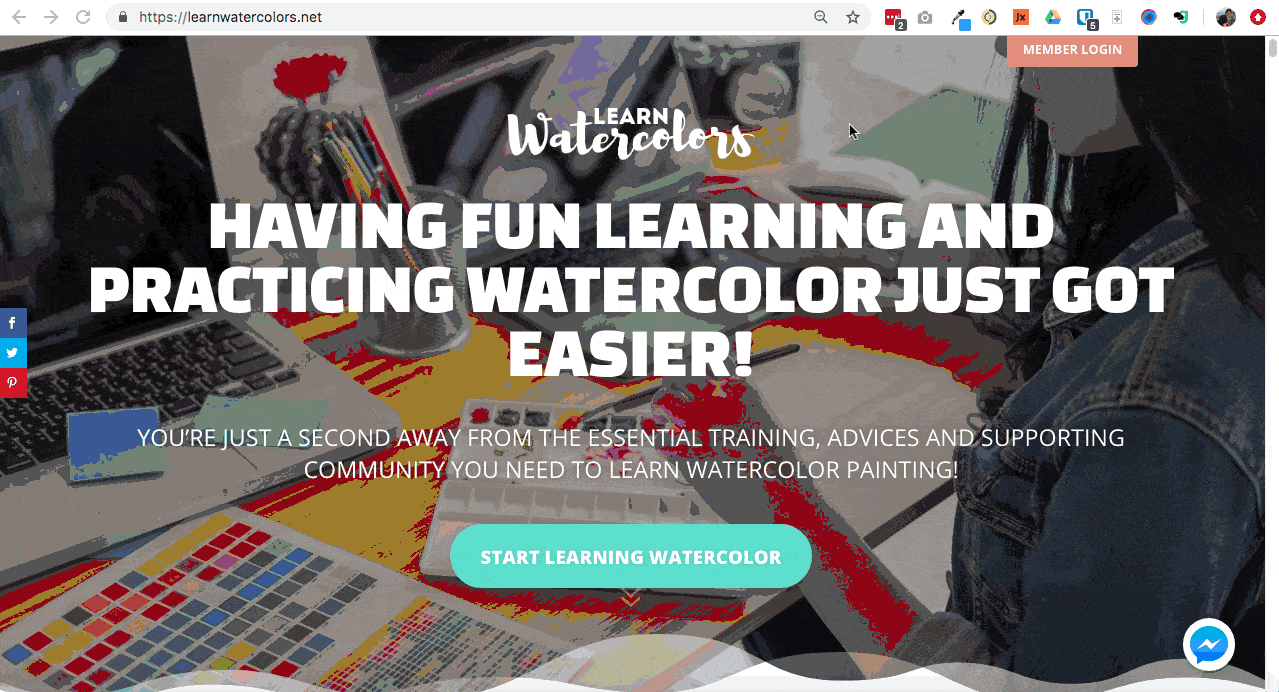This screenshot has width=1279, height=692.
Task: Click START LEARNING WATERCOLOR button
Action: click(x=630, y=557)
